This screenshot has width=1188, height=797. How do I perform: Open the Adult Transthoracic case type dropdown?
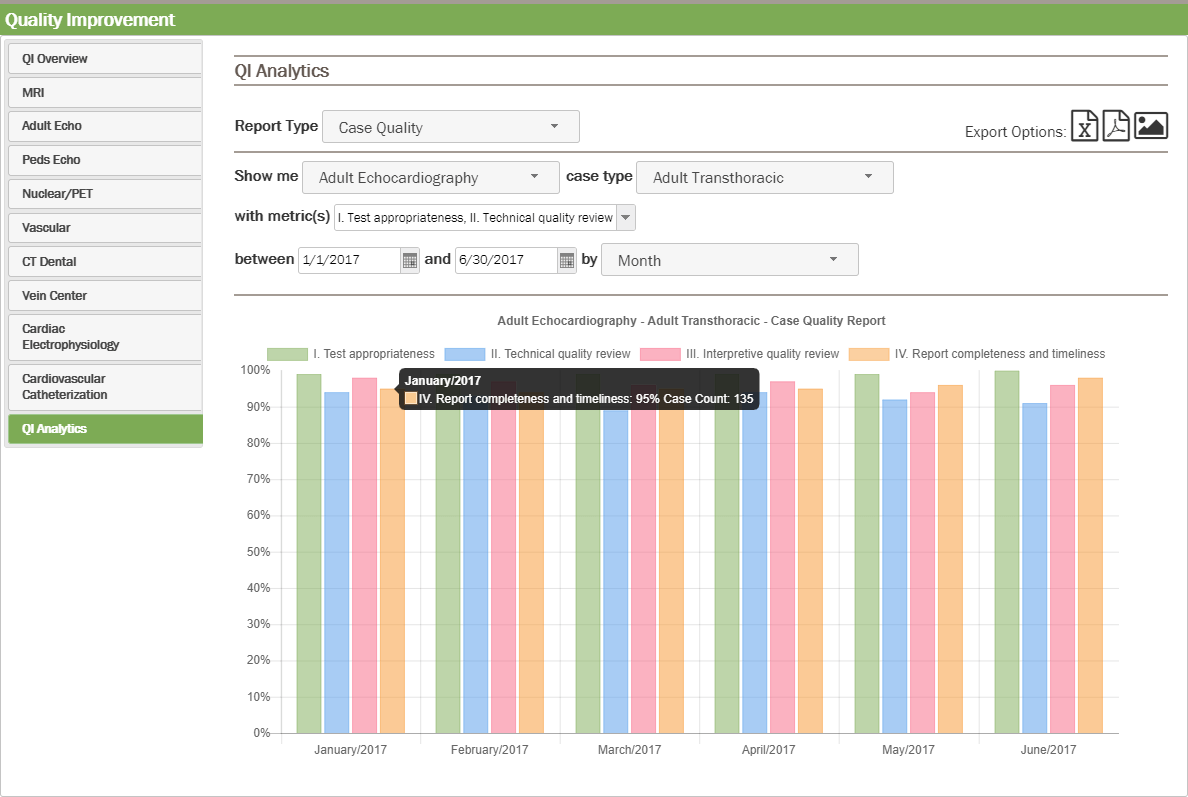point(764,177)
